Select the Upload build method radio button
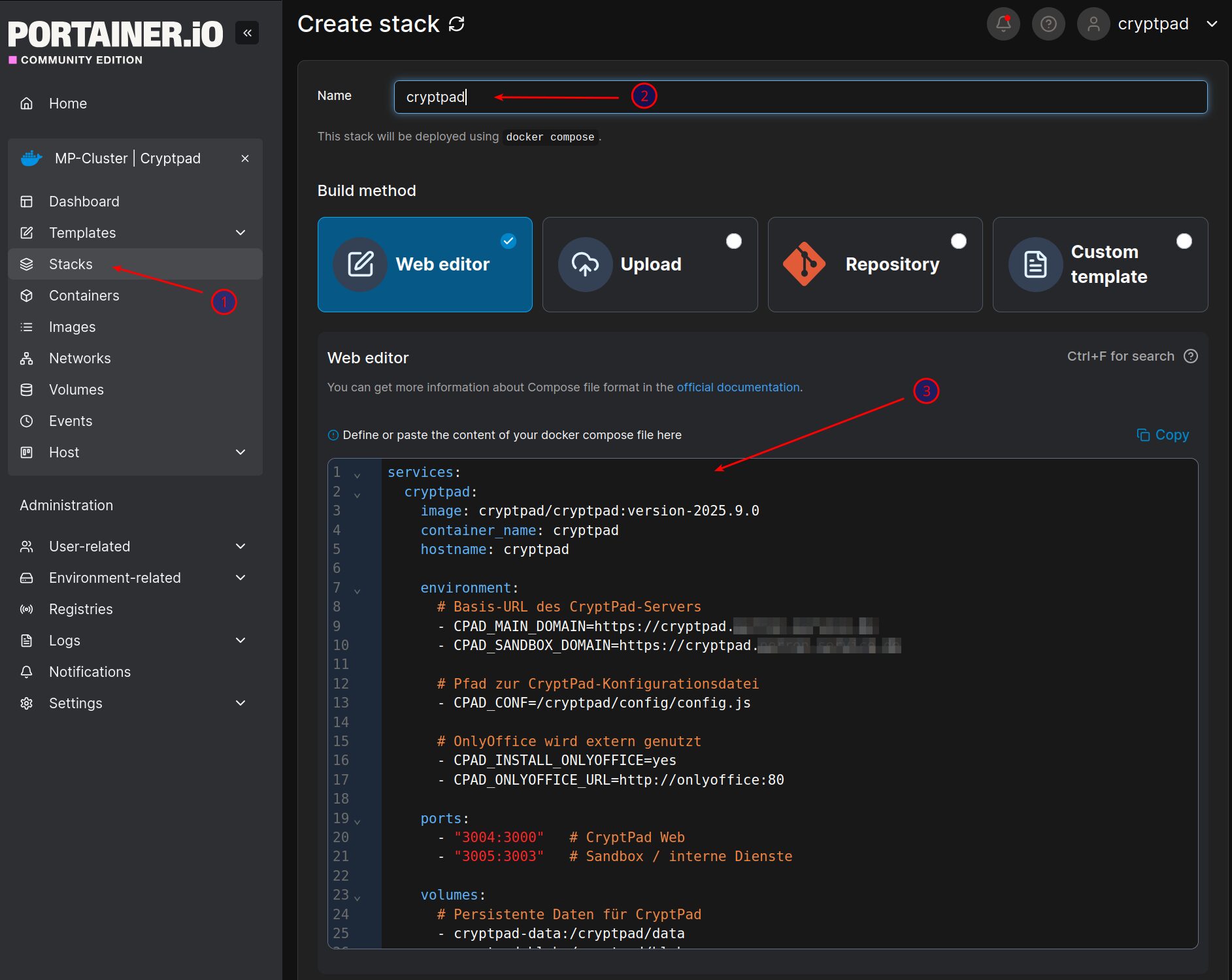The height and width of the screenshot is (980, 1232). pyautogui.click(x=733, y=241)
